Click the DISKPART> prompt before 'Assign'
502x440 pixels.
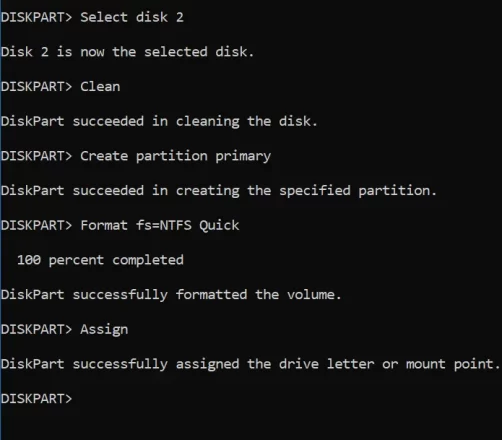[x=36, y=329]
